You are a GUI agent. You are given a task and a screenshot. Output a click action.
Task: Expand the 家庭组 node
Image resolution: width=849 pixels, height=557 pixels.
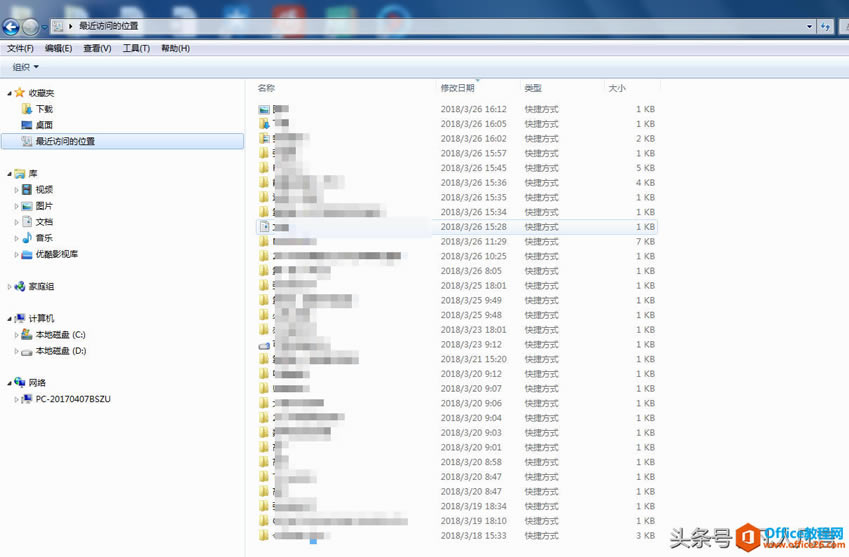pyautogui.click(x=9, y=286)
